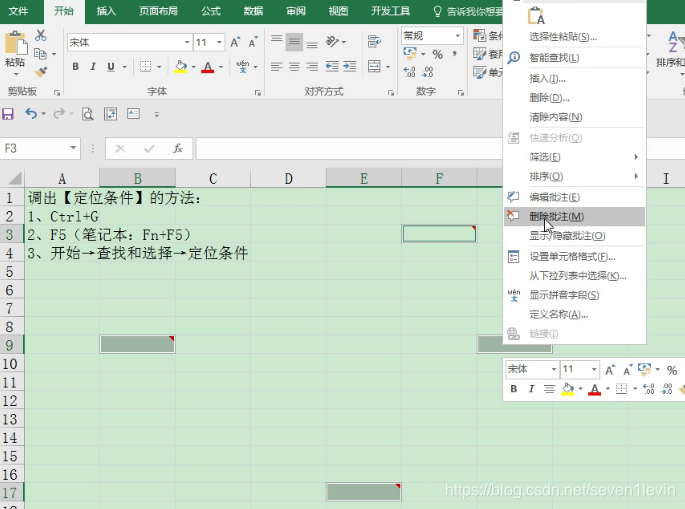Viewport: 685px width, 509px height.
Task: Click the Paste clipboard icon
Action: click(16, 44)
